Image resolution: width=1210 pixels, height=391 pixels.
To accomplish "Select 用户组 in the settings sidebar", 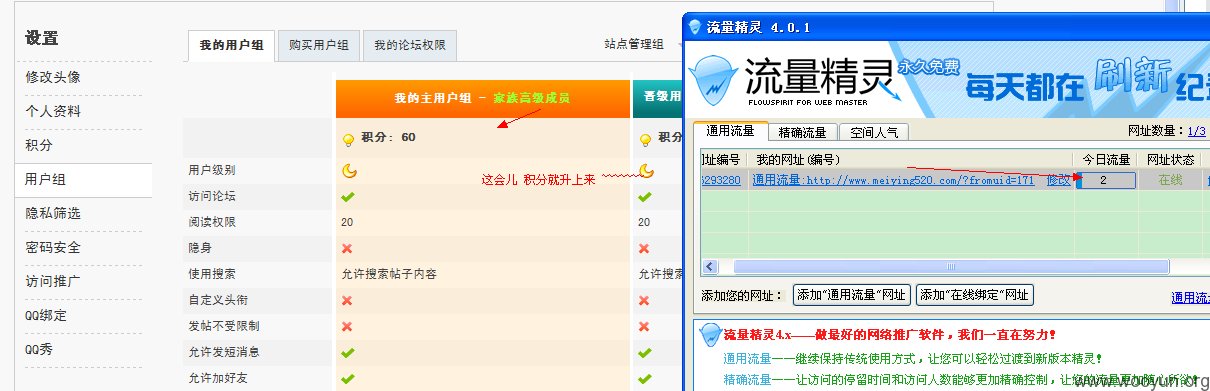I will 46,179.
